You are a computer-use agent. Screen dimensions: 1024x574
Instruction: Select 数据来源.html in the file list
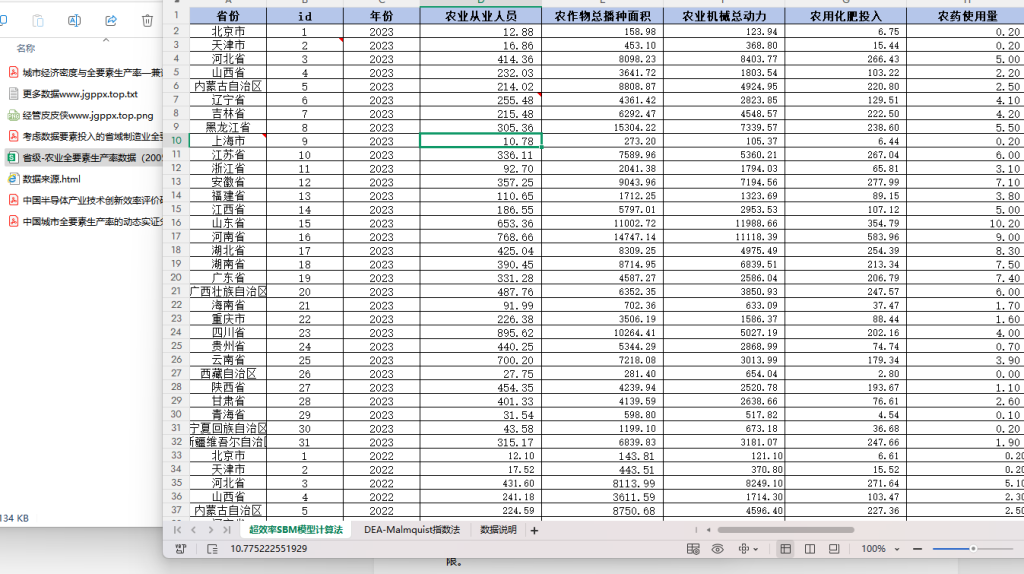52,179
